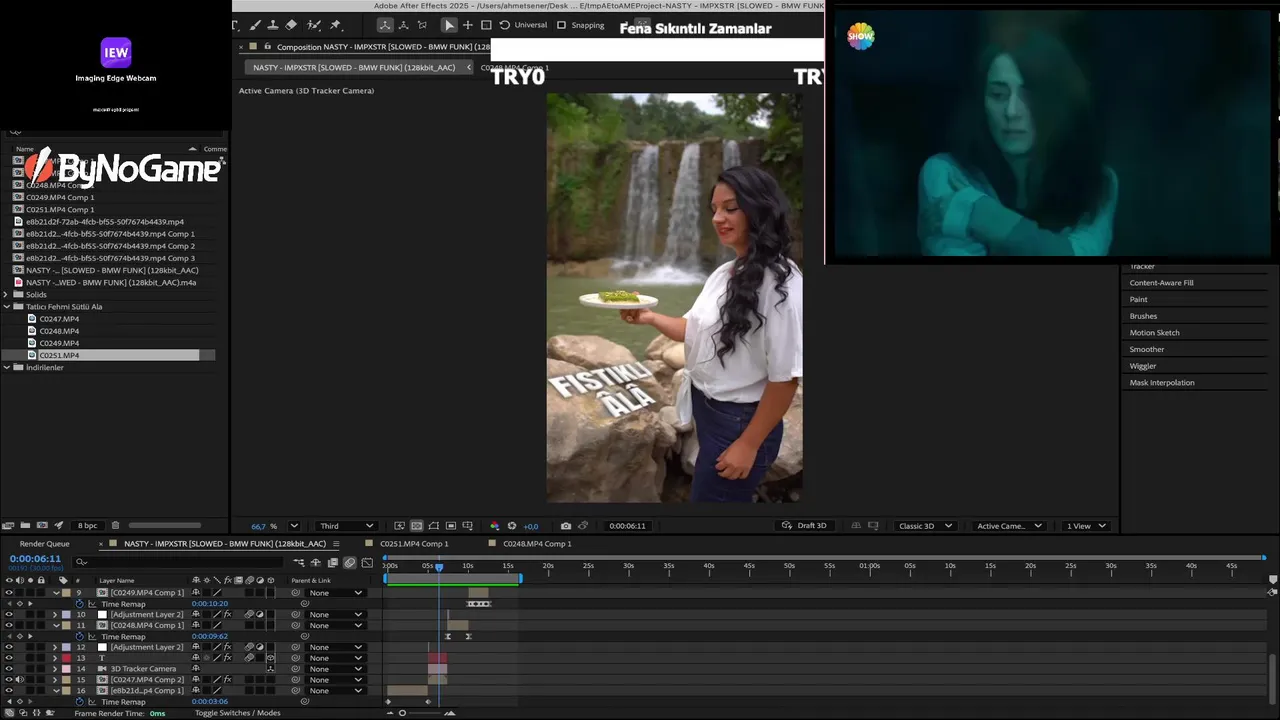Hide layer 11 C0248.MP4 Comp 1
The image size is (1280, 720).
9,626
